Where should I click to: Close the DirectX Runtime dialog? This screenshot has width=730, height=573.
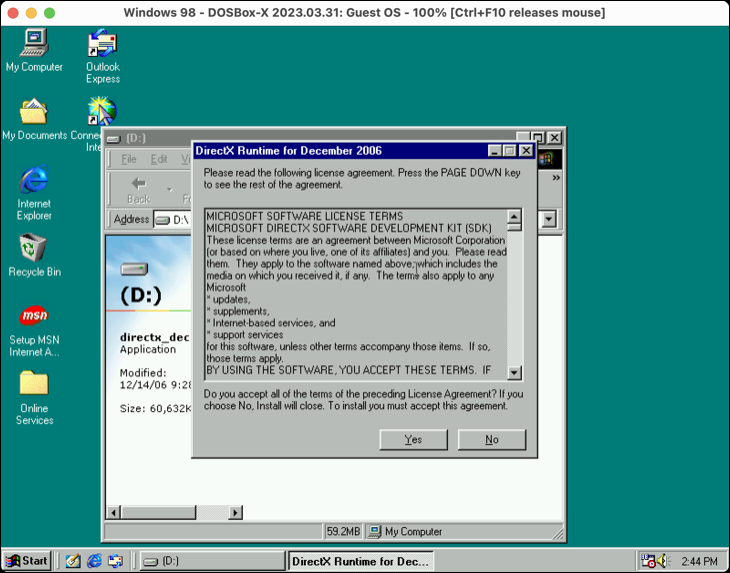point(526,151)
